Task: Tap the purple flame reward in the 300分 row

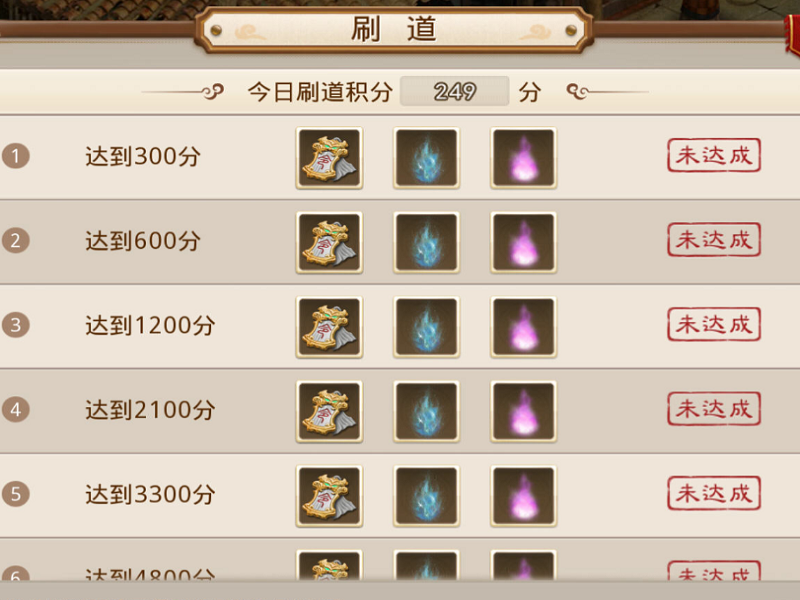Action: coord(523,158)
